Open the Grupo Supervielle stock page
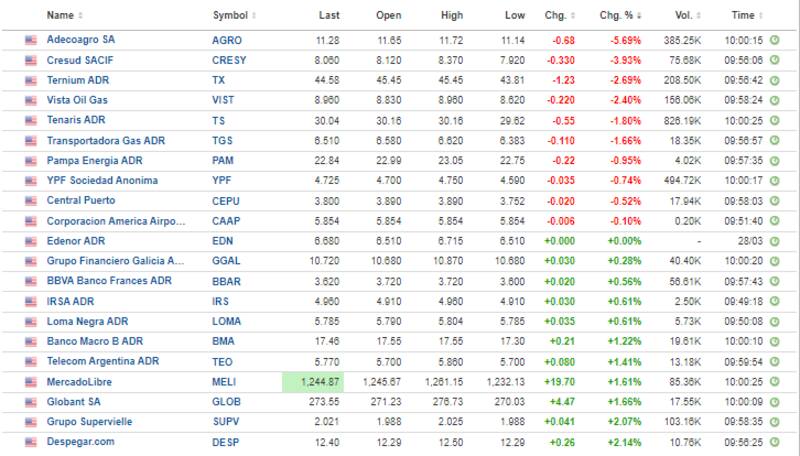 coord(89,421)
